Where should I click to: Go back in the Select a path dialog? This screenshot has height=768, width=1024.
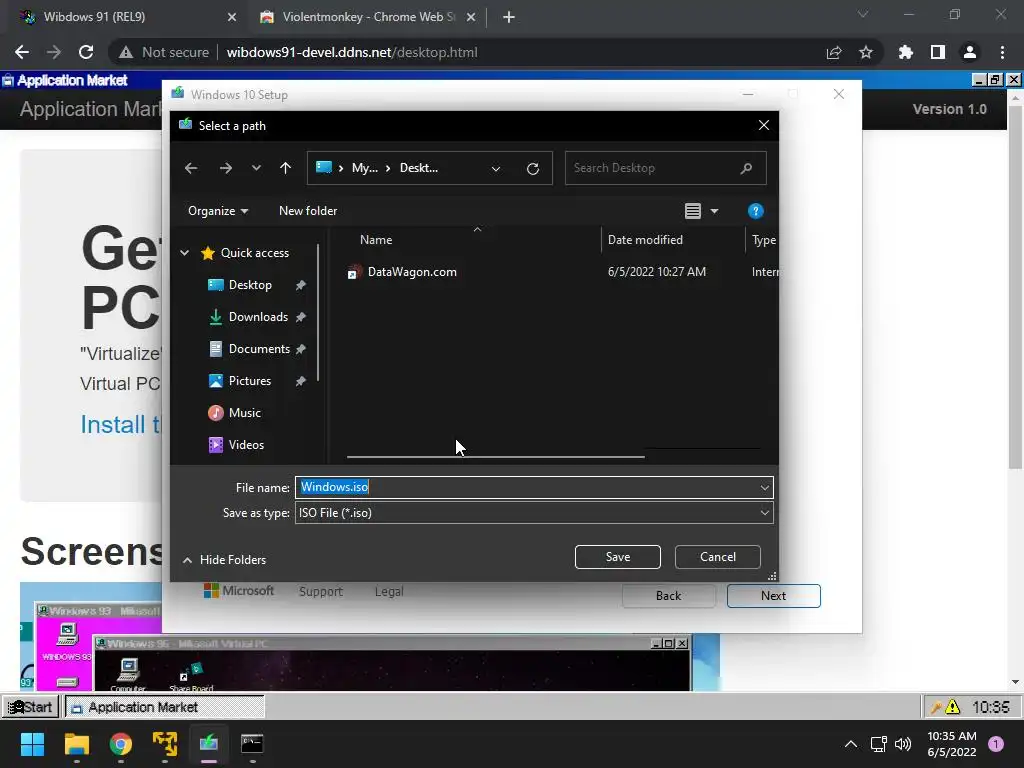tap(191, 168)
